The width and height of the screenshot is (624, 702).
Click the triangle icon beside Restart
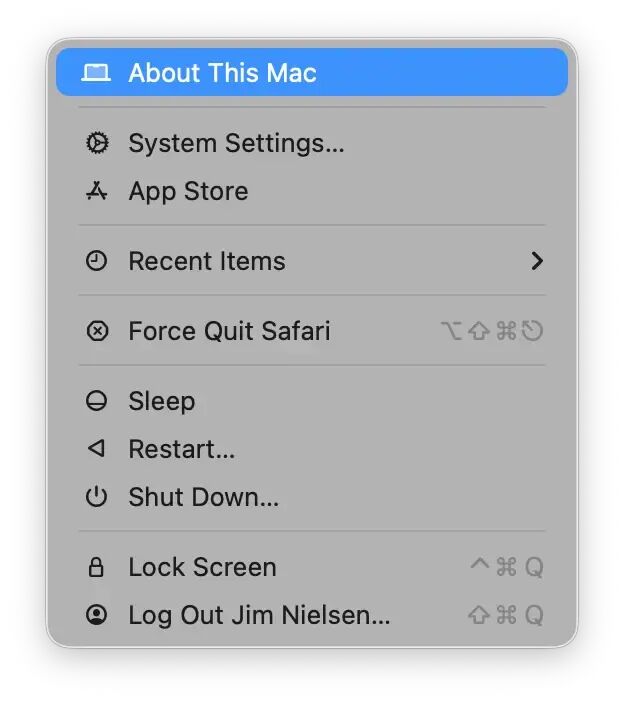[97, 449]
